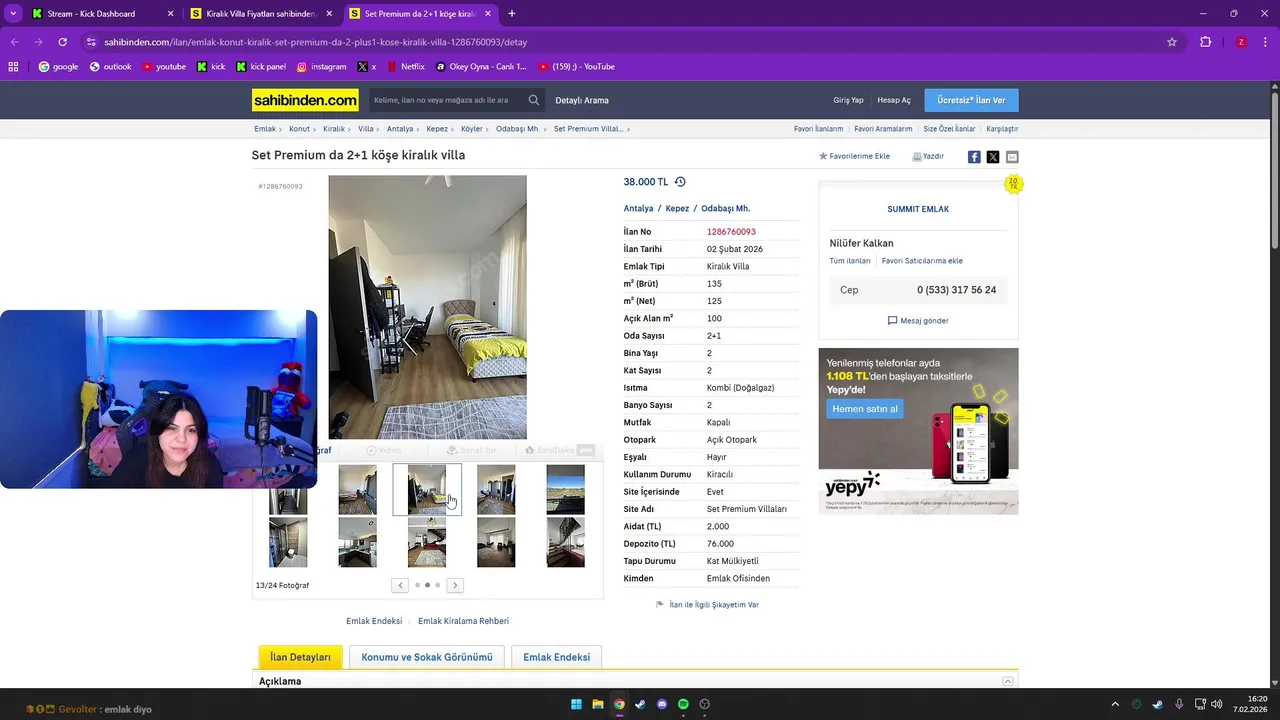Go to previous thumbnail page arrow
Viewport: 1280px width, 720px height.
pos(400,586)
